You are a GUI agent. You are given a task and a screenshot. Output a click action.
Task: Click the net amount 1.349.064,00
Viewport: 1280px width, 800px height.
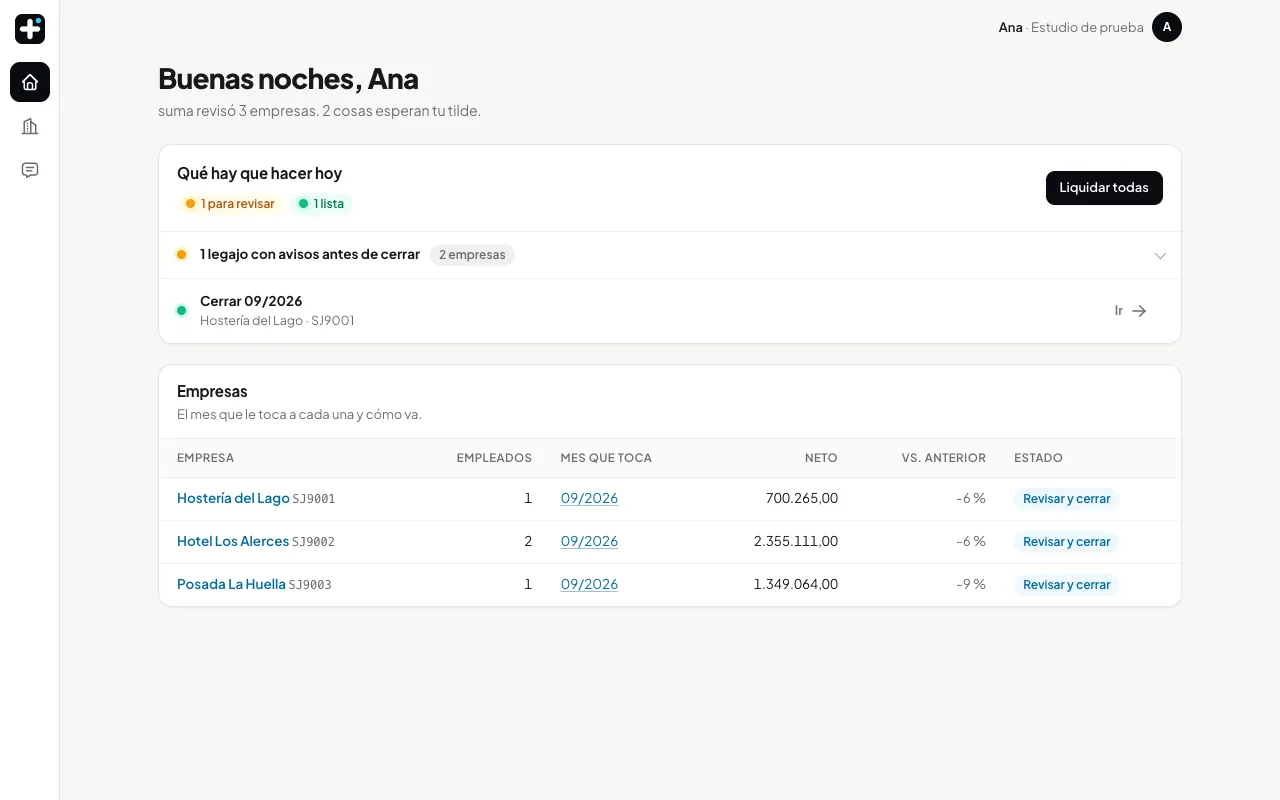796,584
